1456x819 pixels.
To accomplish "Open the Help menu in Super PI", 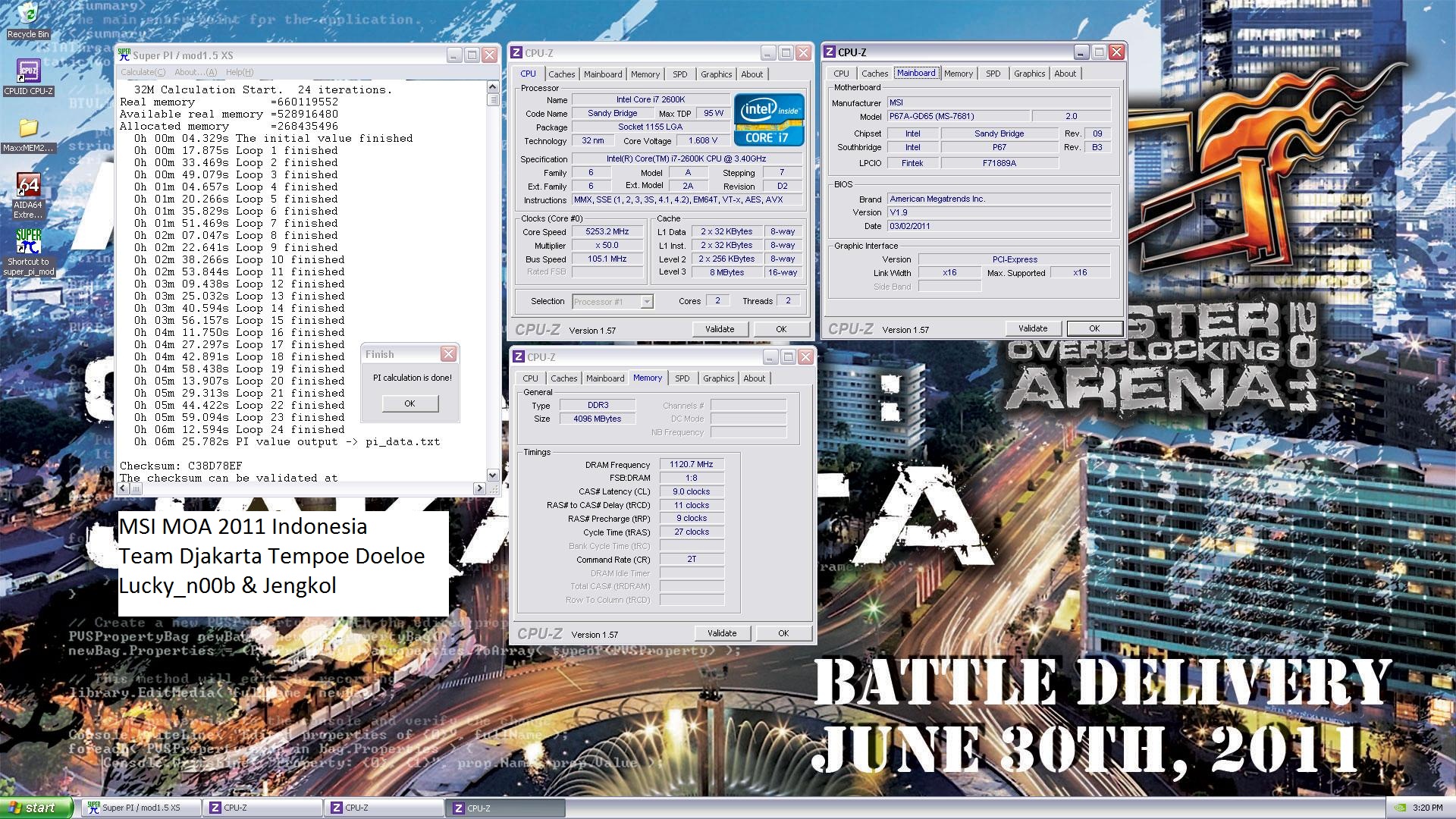I will point(239,72).
